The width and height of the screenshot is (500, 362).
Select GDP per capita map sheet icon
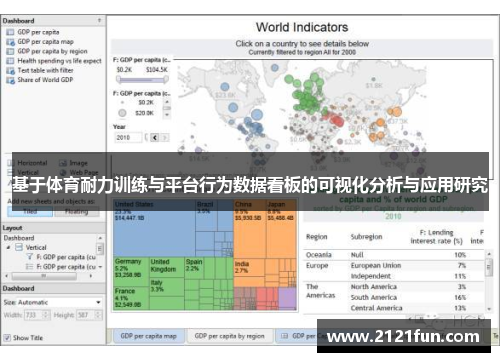click(10, 42)
